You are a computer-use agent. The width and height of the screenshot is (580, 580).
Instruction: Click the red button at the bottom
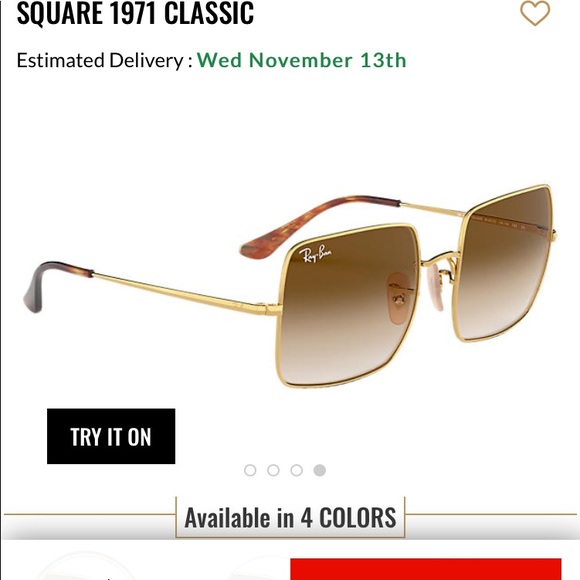426,569
